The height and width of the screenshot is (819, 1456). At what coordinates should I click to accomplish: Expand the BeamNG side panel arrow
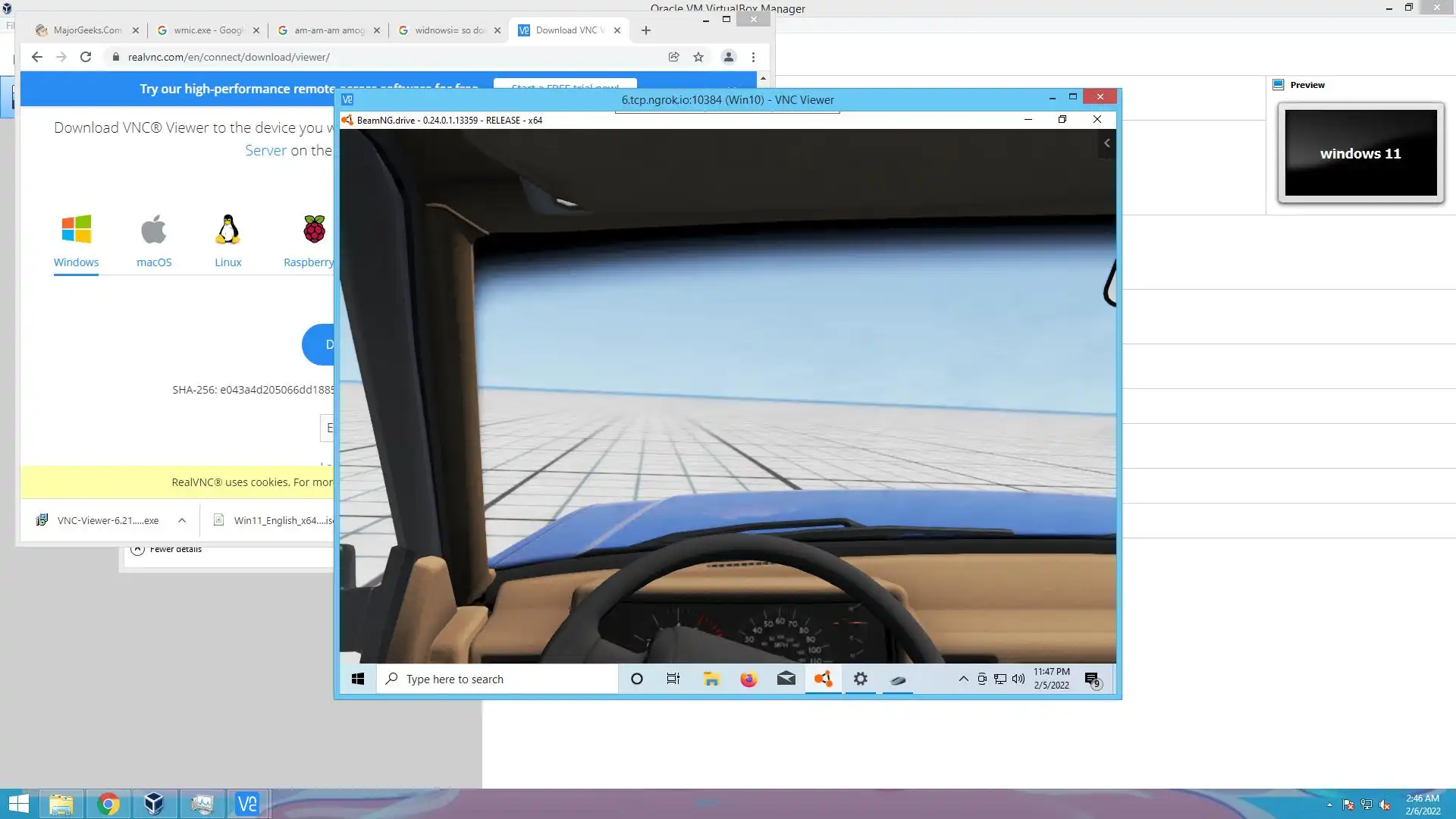coord(1106,143)
